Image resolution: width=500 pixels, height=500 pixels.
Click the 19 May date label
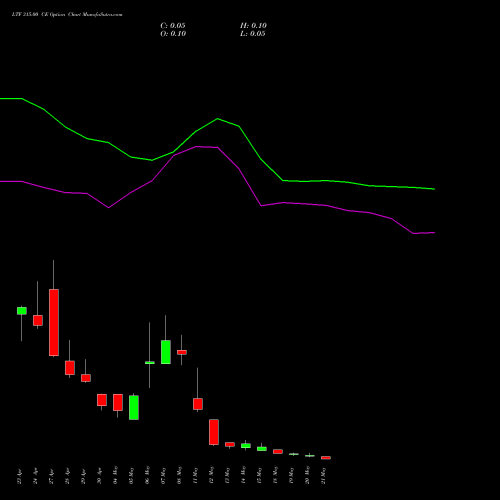(292, 475)
